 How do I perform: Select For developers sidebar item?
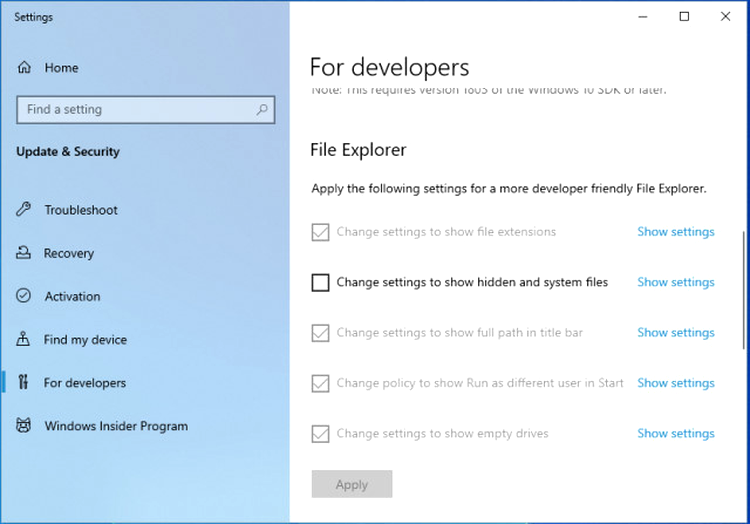(x=85, y=382)
